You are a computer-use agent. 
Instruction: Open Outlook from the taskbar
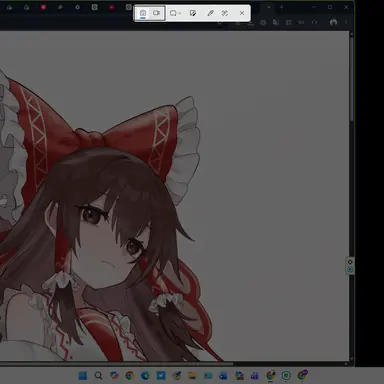click(223, 376)
